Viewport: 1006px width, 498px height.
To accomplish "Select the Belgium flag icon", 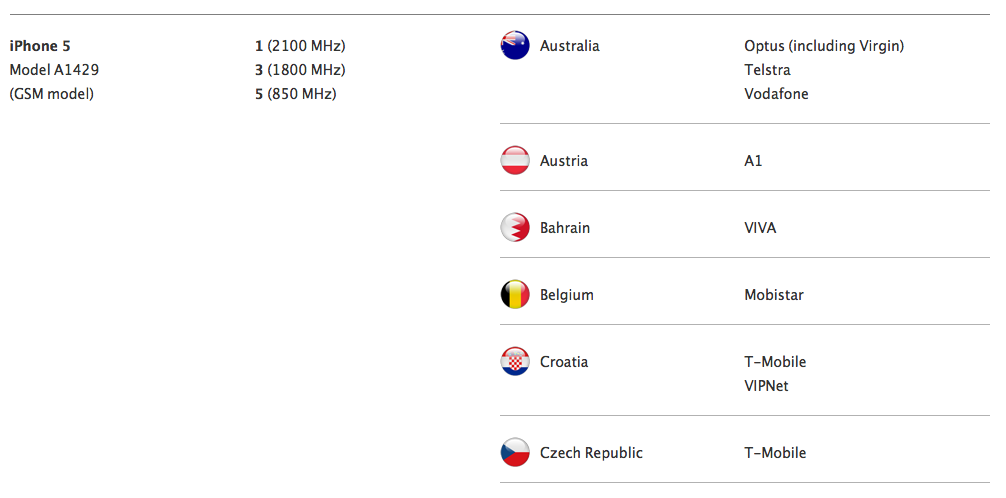I will point(515,295).
